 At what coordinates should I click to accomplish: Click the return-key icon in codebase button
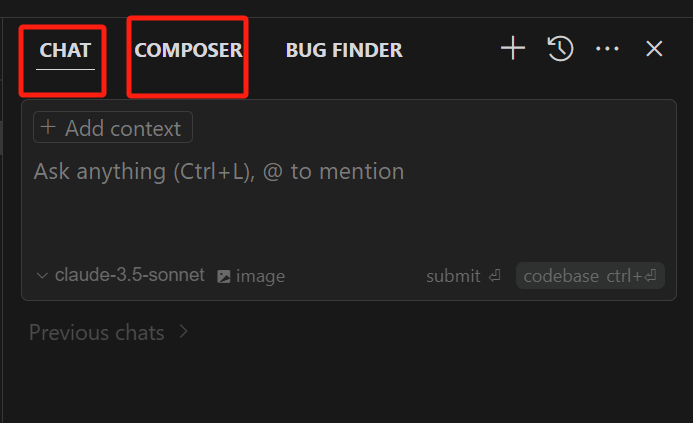(651, 276)
